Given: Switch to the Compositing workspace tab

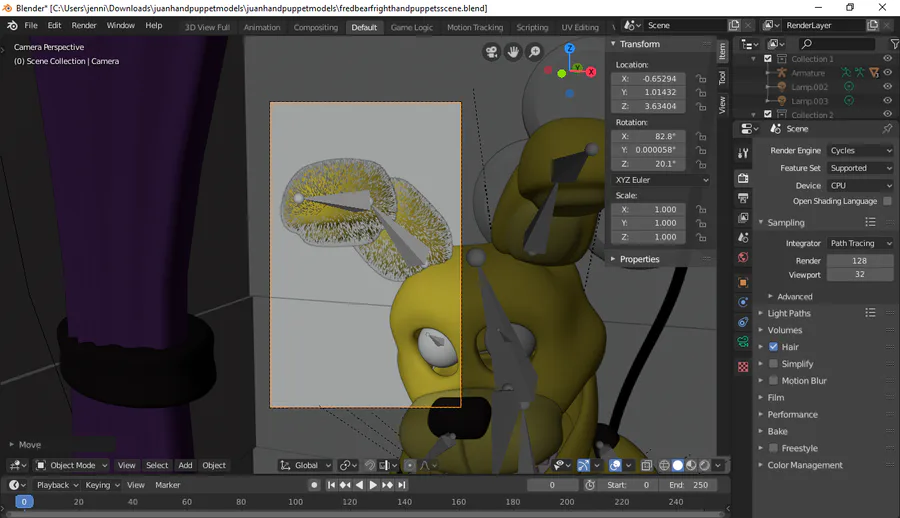Looking at the screenshot, I should pyautogui.click(x=316, y=27).
